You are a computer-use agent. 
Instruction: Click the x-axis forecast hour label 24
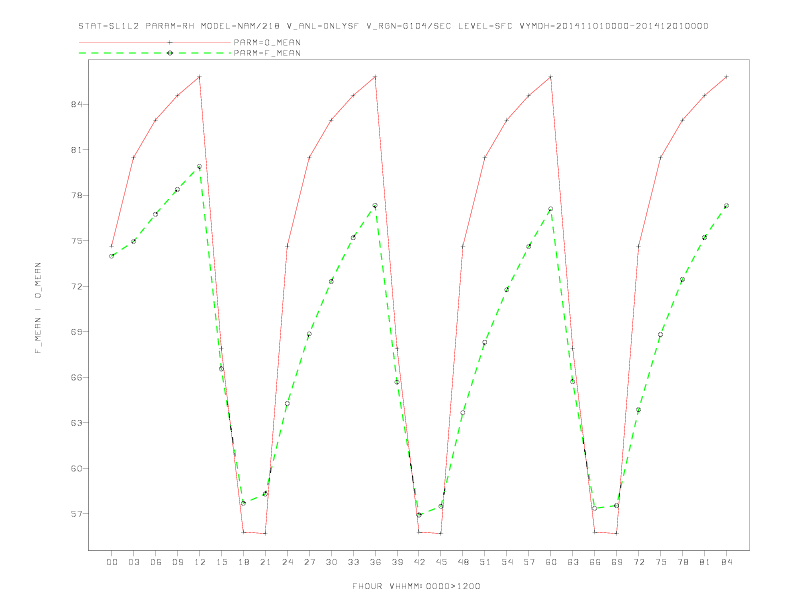287,562
